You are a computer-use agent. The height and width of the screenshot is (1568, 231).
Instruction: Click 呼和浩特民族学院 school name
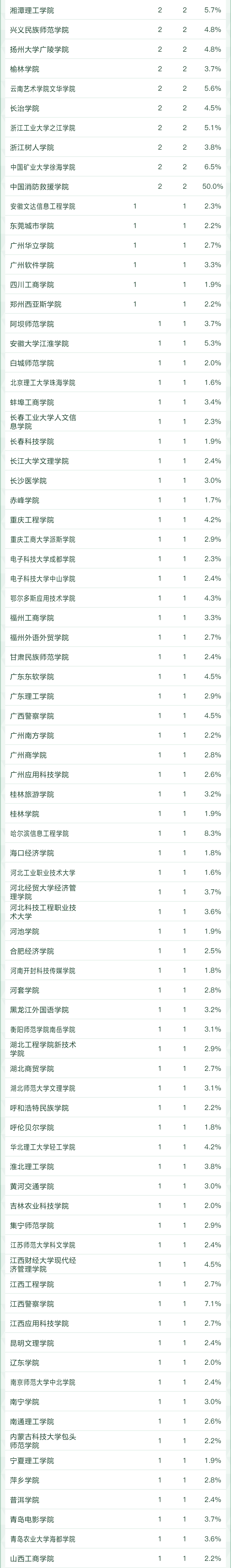(39, 1108)
